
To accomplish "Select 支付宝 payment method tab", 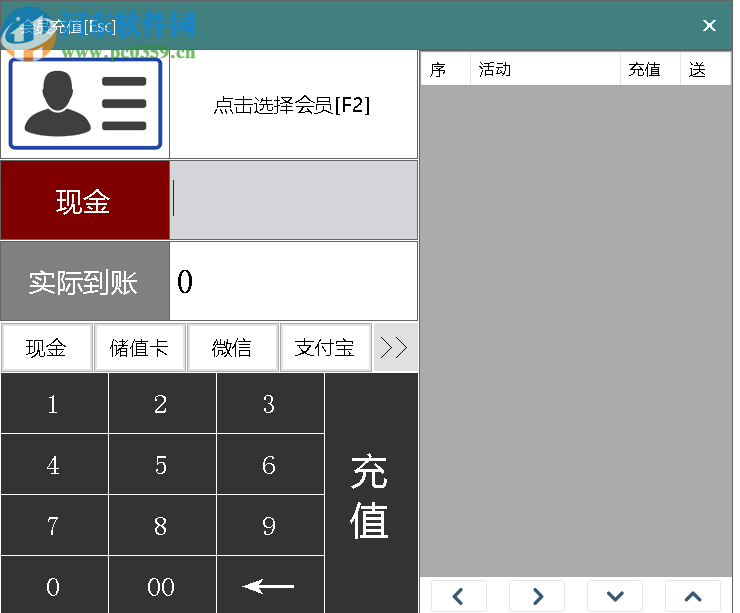I will [325, 348].
